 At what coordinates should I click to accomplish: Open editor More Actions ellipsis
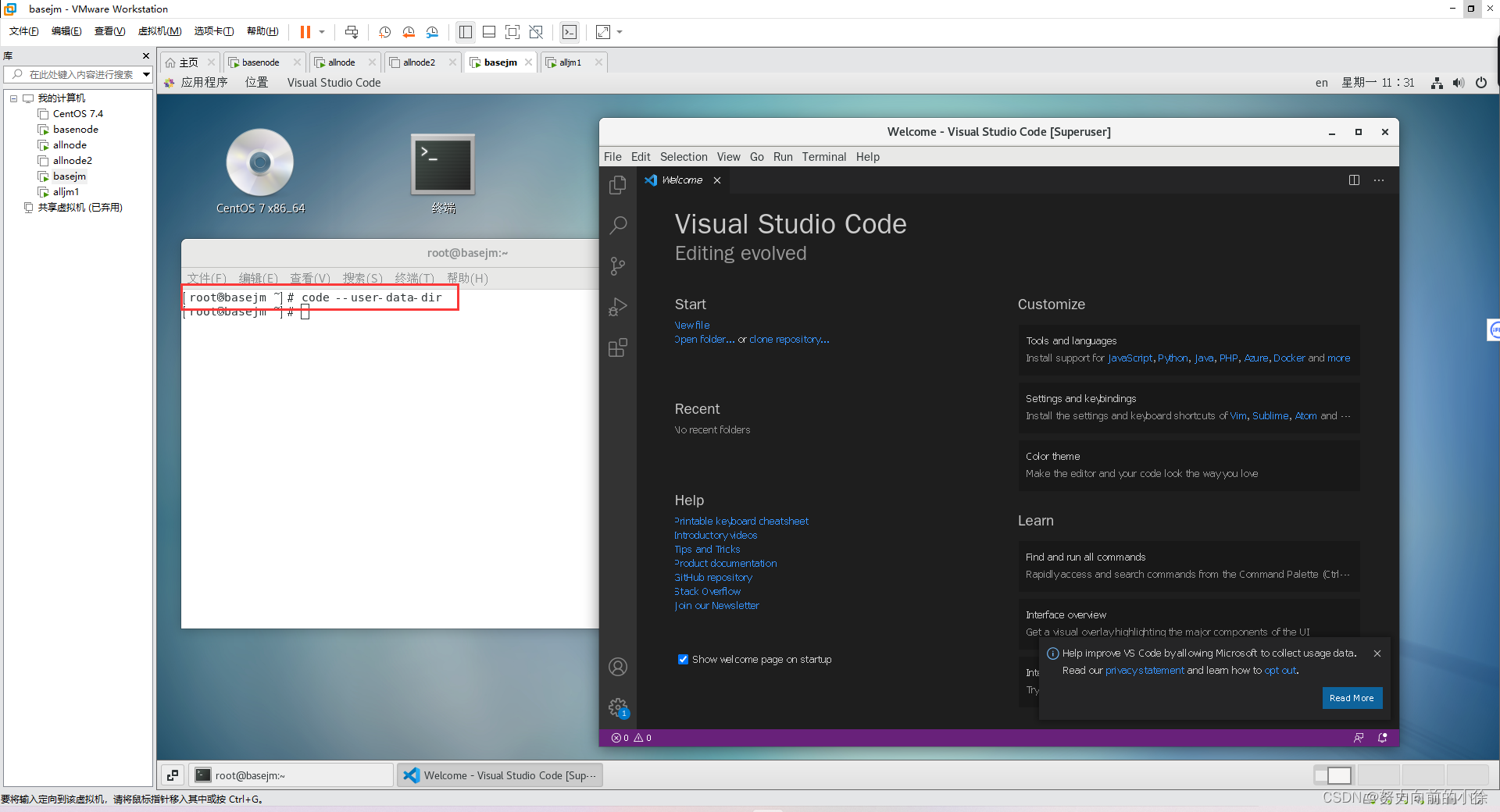click(1379, 180)
